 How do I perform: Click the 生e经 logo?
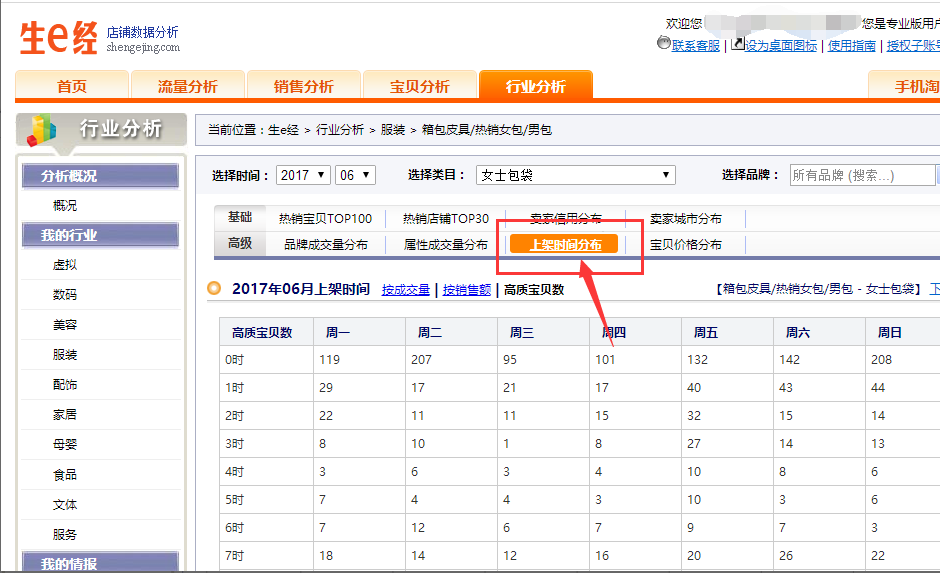[x=60, y=38]
